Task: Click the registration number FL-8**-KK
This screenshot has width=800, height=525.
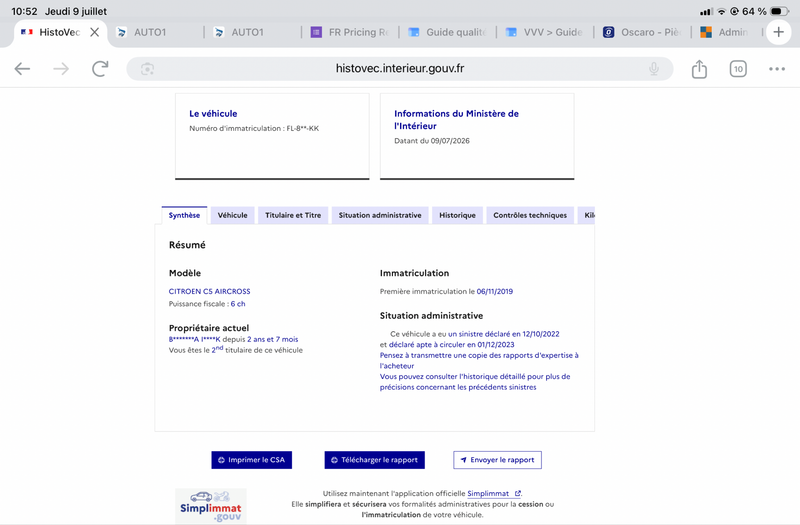Action: 303,129
